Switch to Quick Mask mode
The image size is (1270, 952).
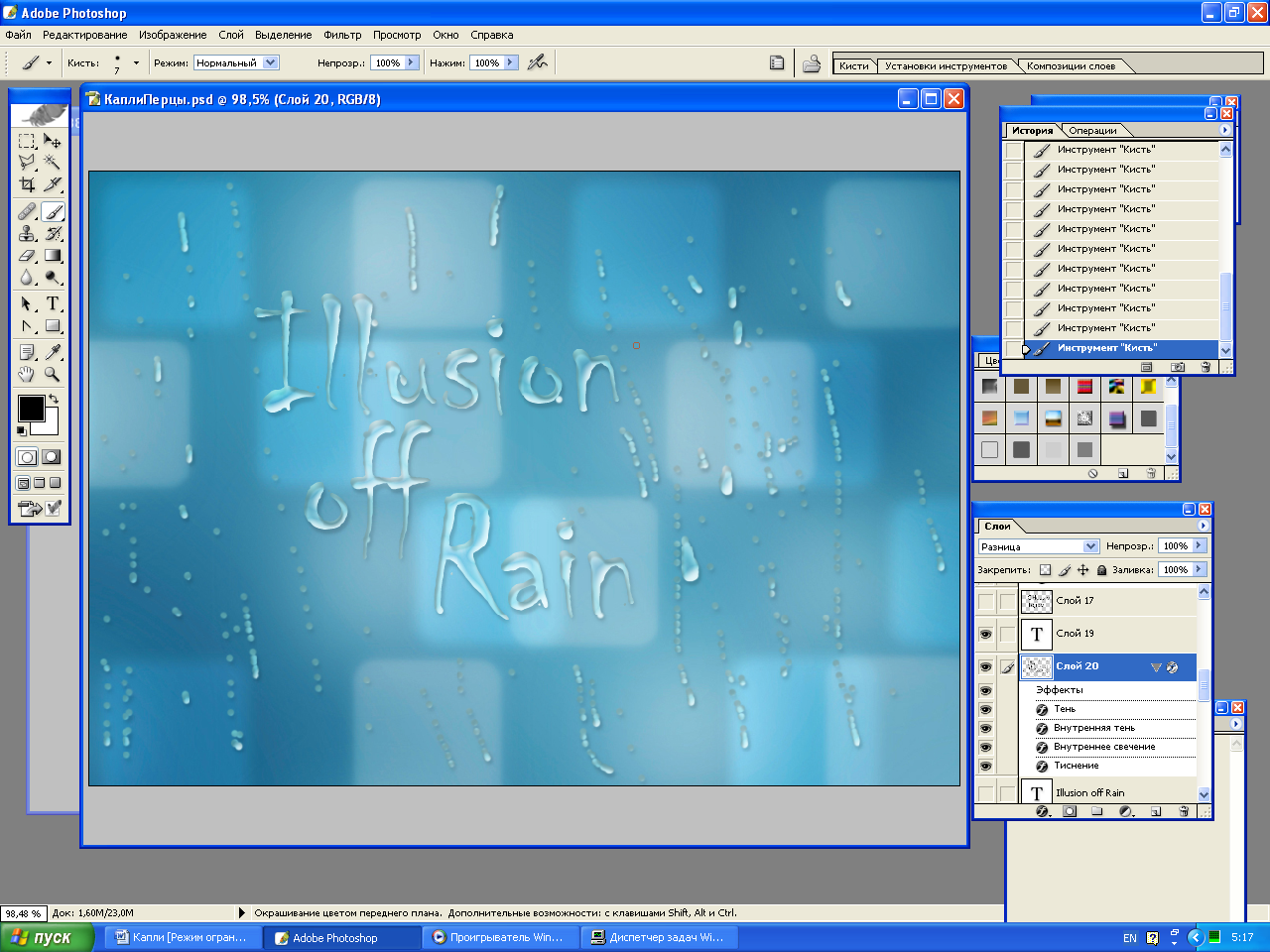(x=52, y=457)
